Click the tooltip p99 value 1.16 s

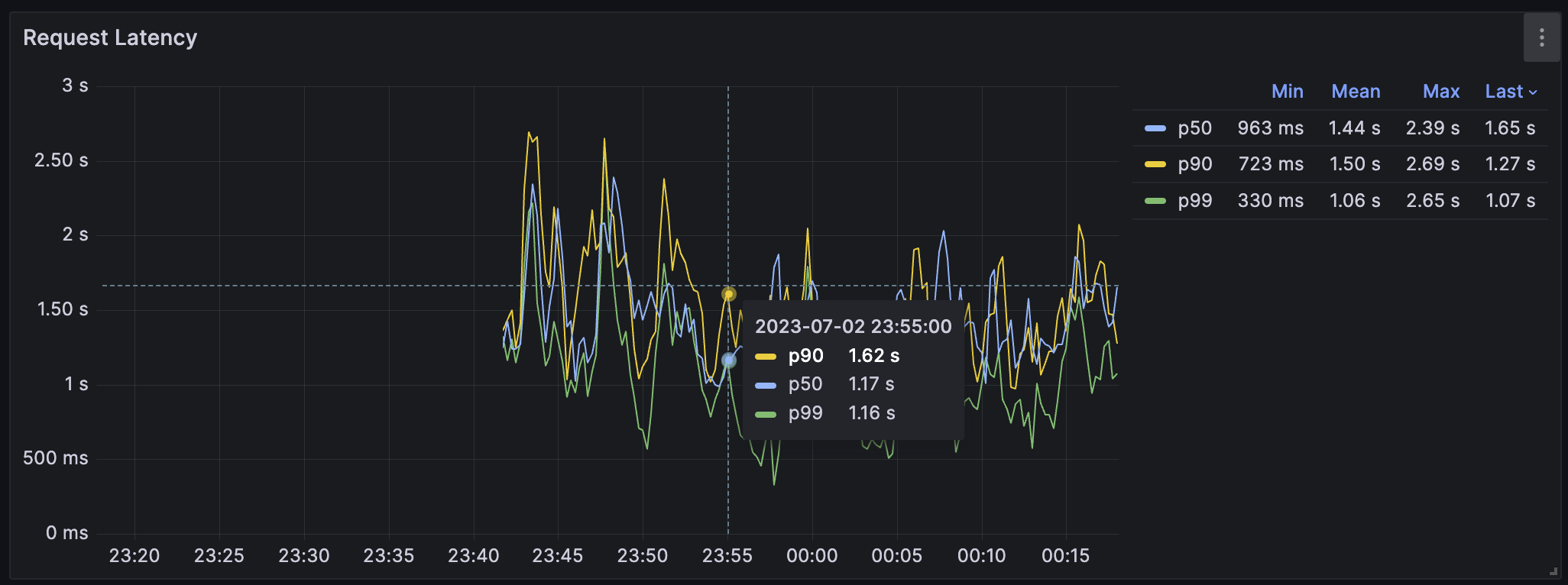[872, 413]
